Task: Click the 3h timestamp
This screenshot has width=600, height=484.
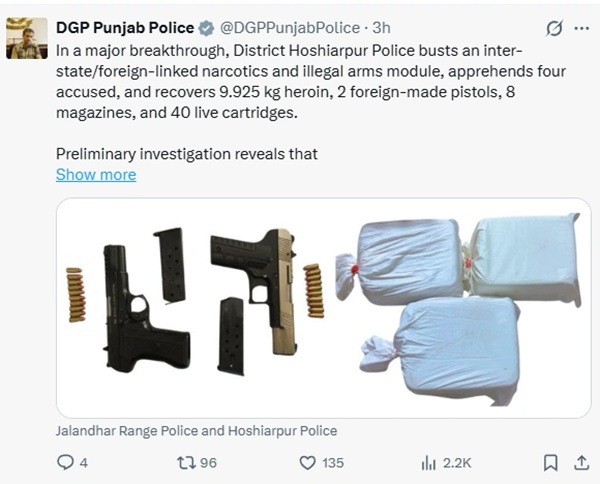Action: tap(381, 28)
